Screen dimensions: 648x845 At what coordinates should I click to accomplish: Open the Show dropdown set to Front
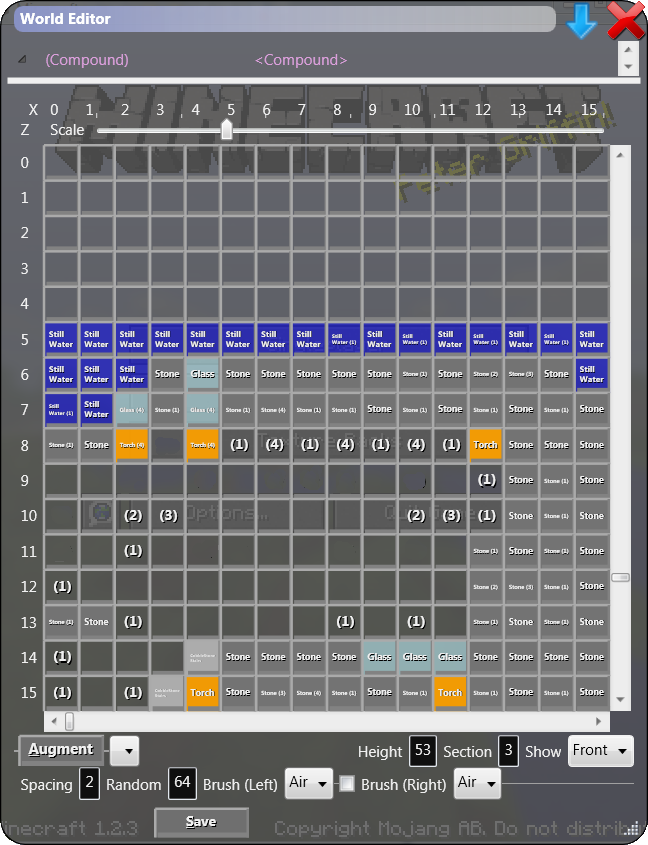(601, 751)
